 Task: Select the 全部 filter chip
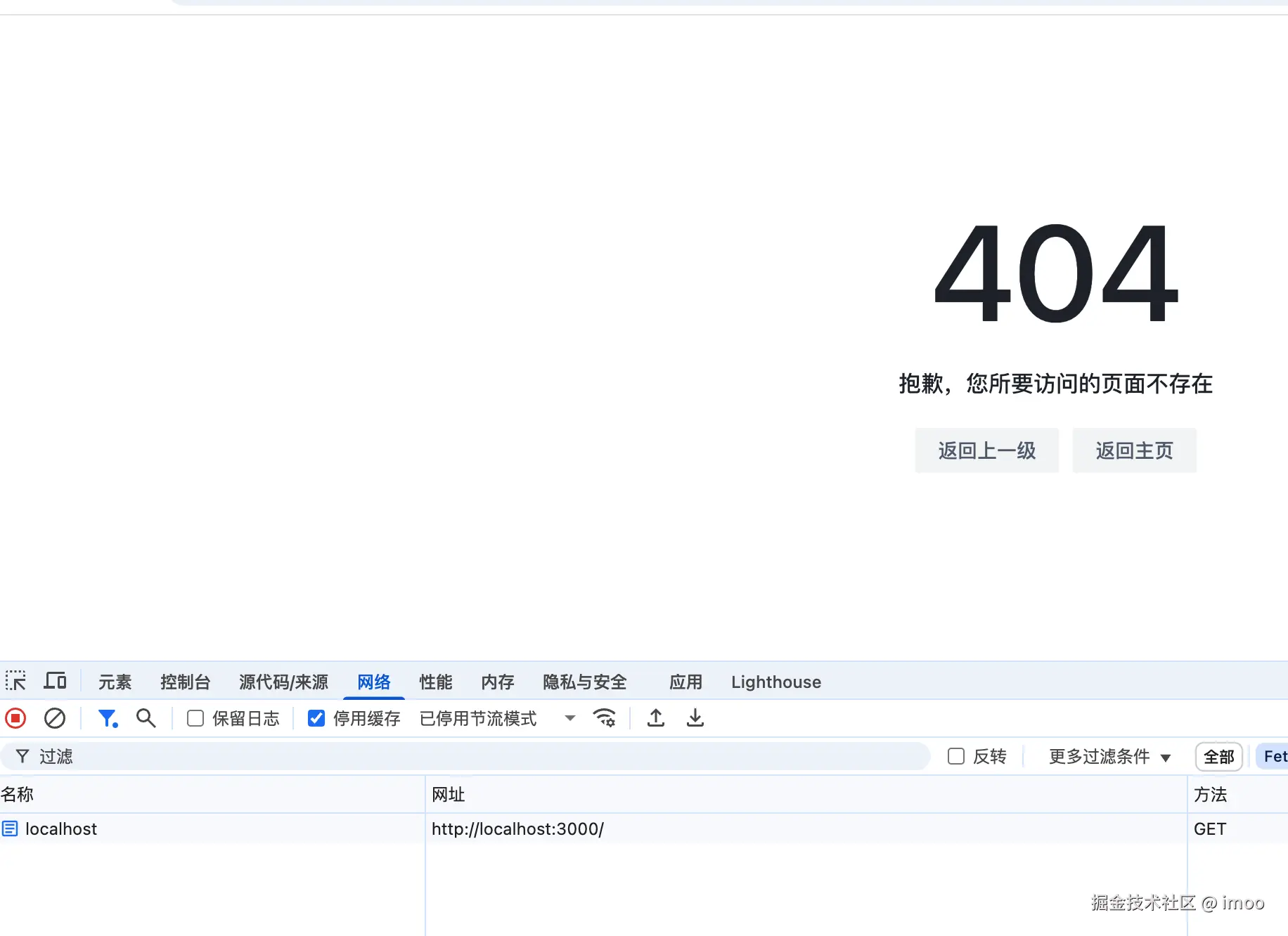1219,757
